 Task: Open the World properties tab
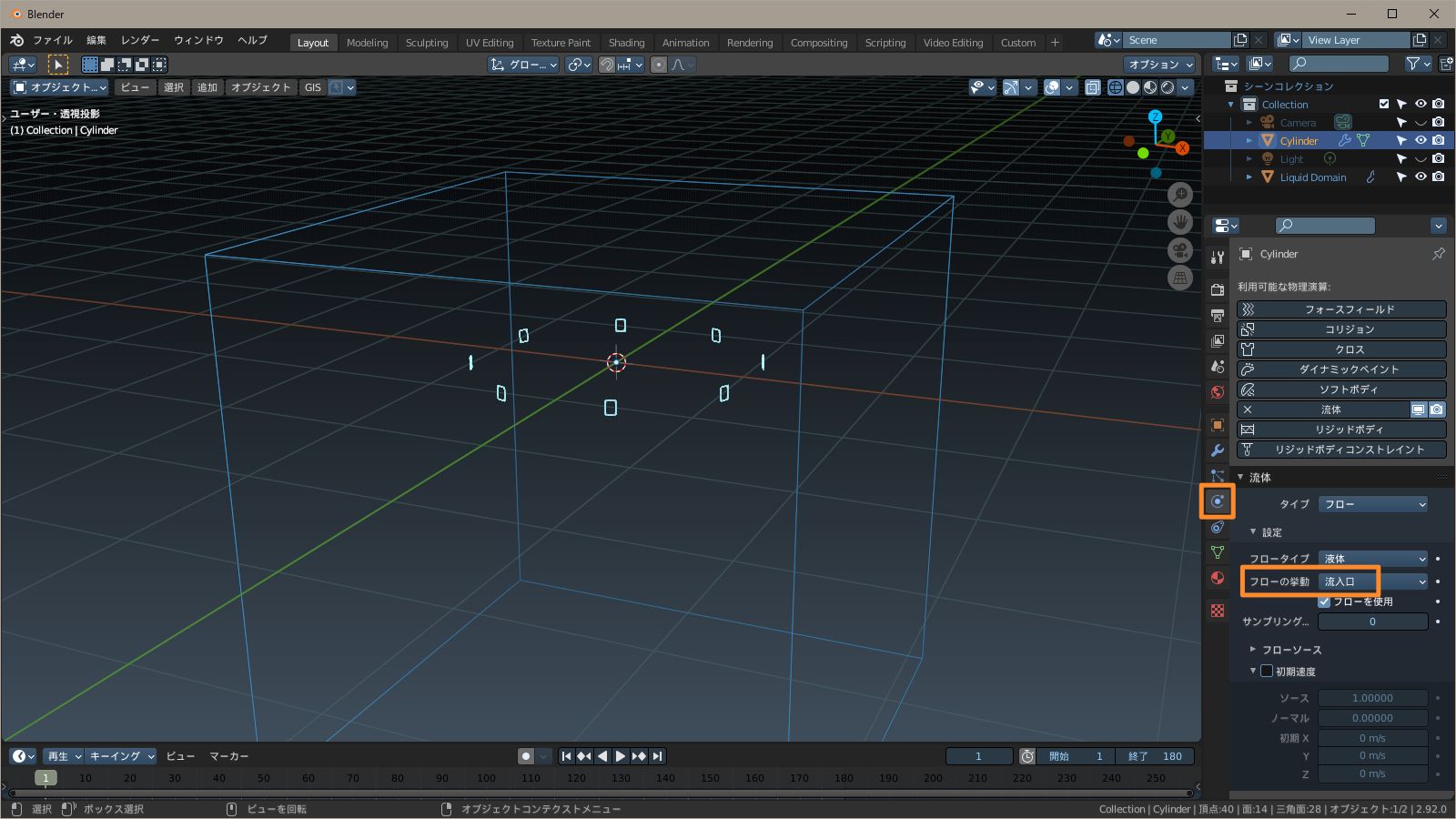pos(1218,392)
